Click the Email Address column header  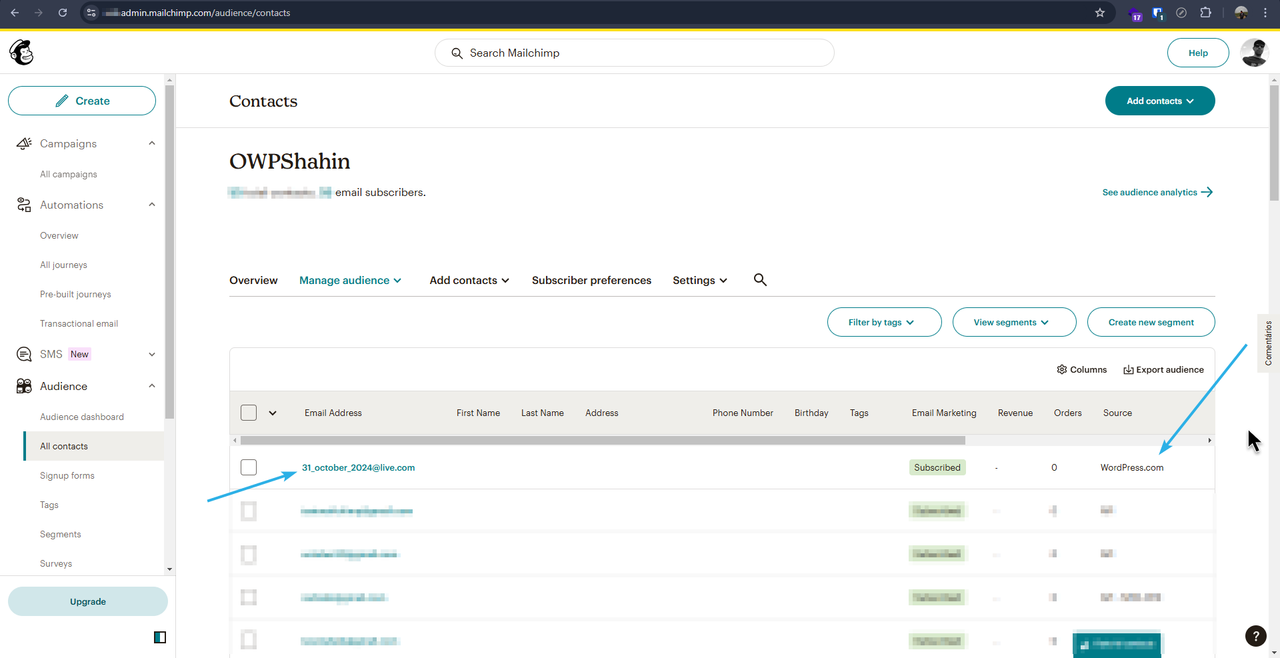point(333,413)
